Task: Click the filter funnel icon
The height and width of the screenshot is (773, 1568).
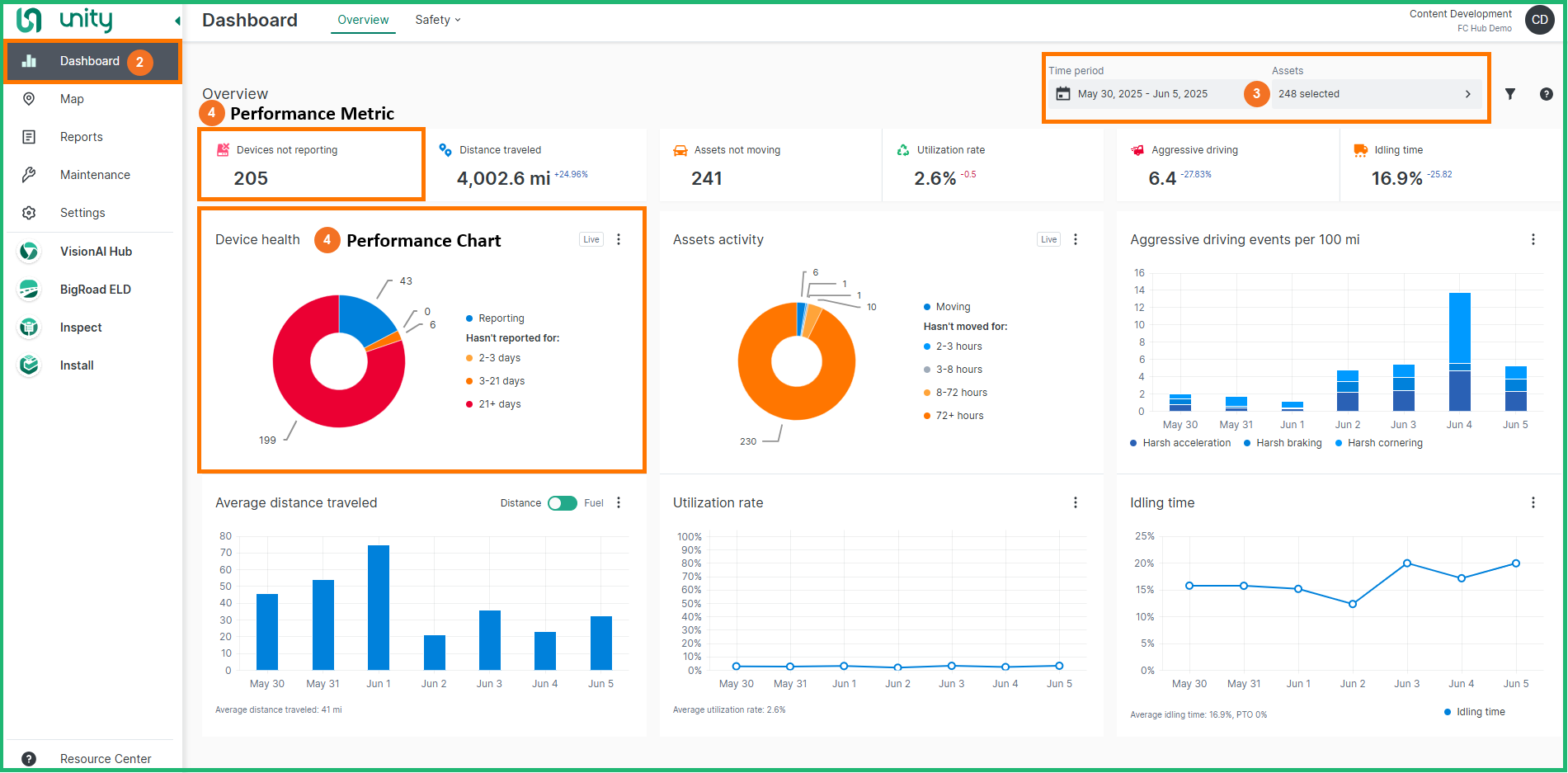Action: tap(1509, 94)
